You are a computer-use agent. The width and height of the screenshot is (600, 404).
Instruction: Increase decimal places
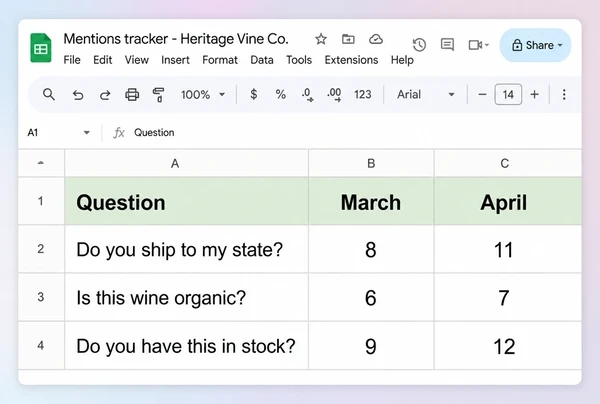(334, 94)
